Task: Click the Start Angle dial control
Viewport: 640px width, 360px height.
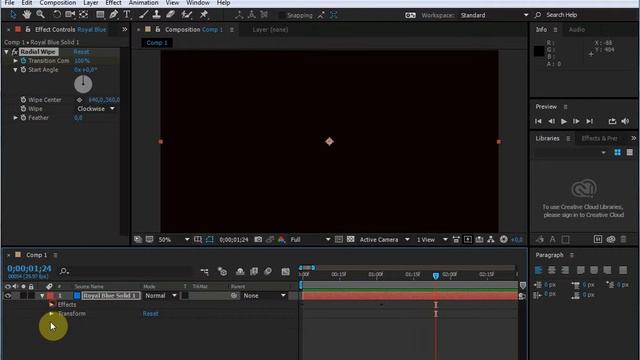Action: pos(83,84)
